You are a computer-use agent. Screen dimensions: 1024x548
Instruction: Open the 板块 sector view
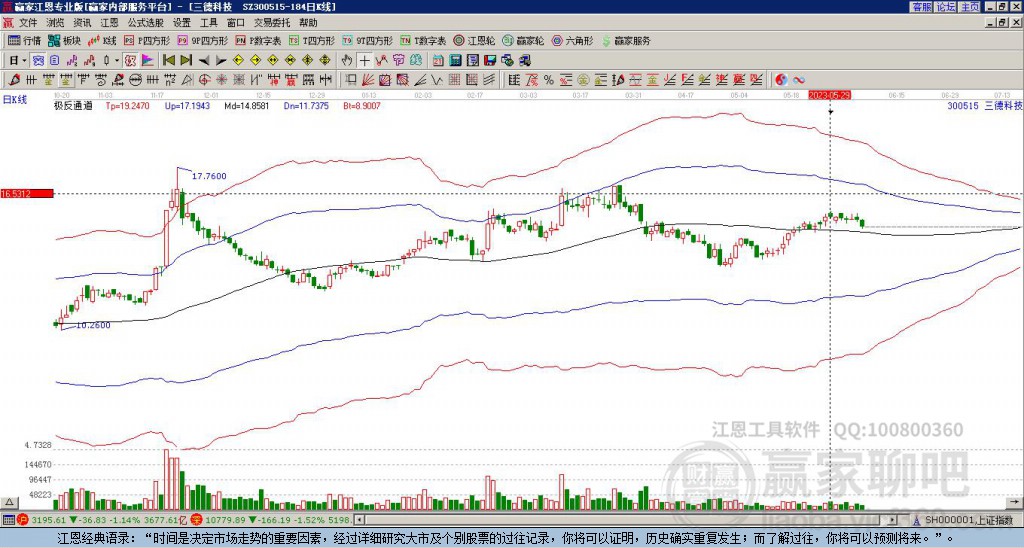(64, 40)
